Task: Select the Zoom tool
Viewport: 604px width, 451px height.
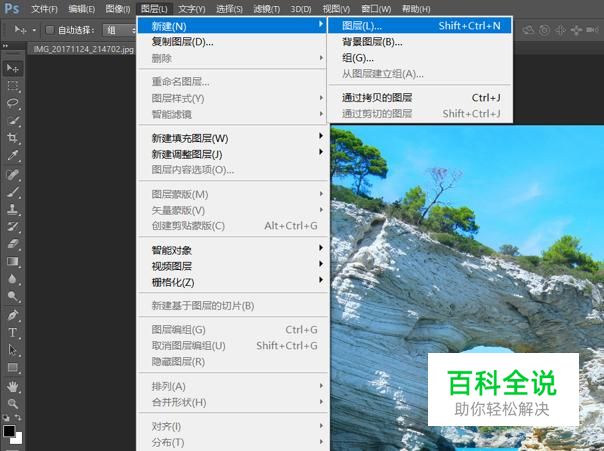Action: (13, 404)
